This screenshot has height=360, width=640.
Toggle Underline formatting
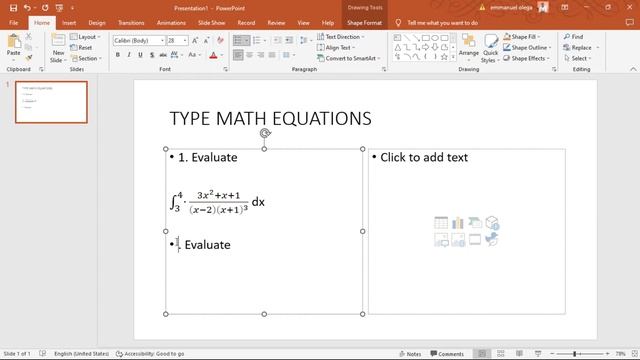pos(140,55)
